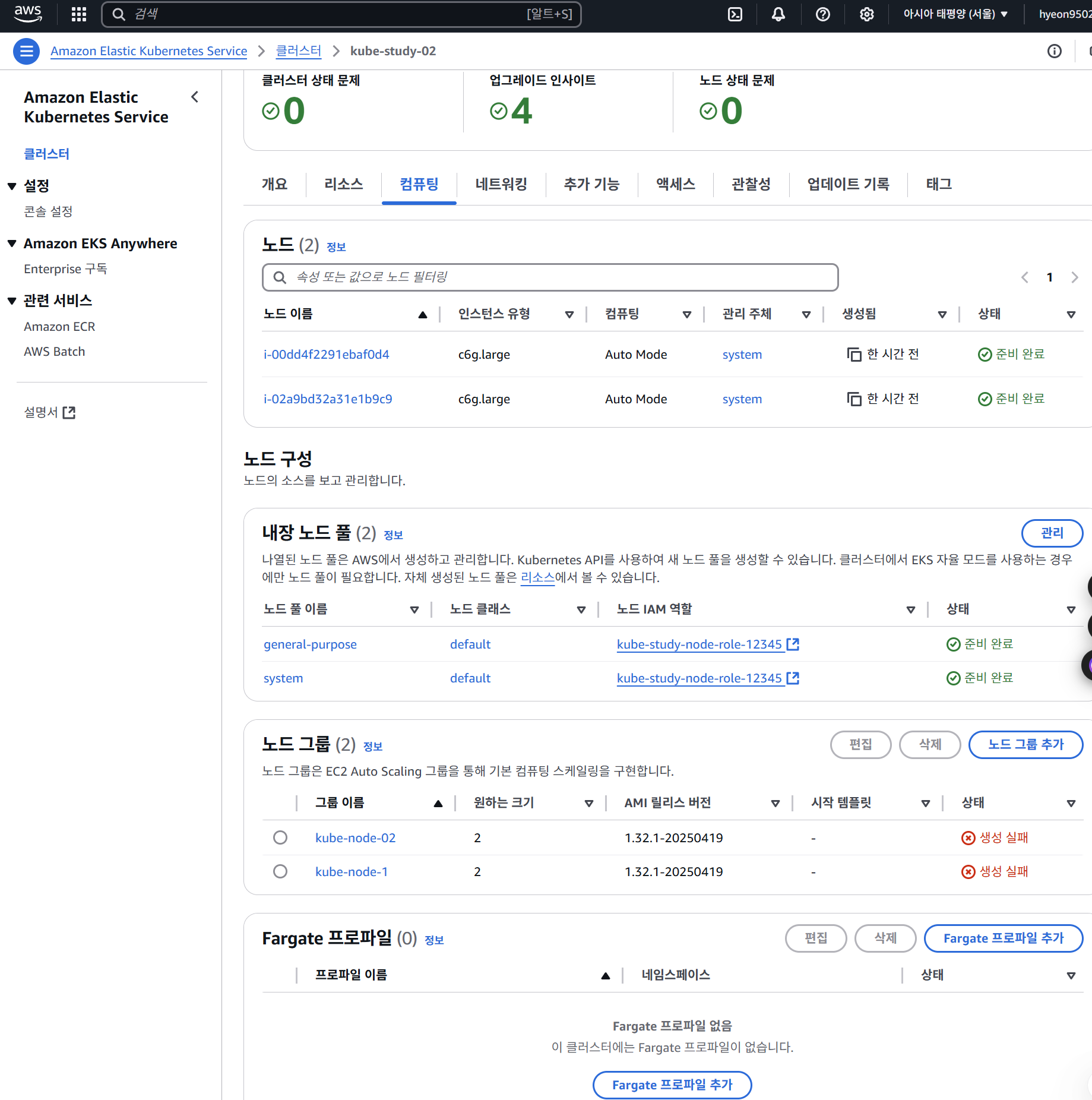The height and width of the screenshot is (1100, 1092).
Task: Click the 관리 button for built-in node pools
Action: point(1052,533)
